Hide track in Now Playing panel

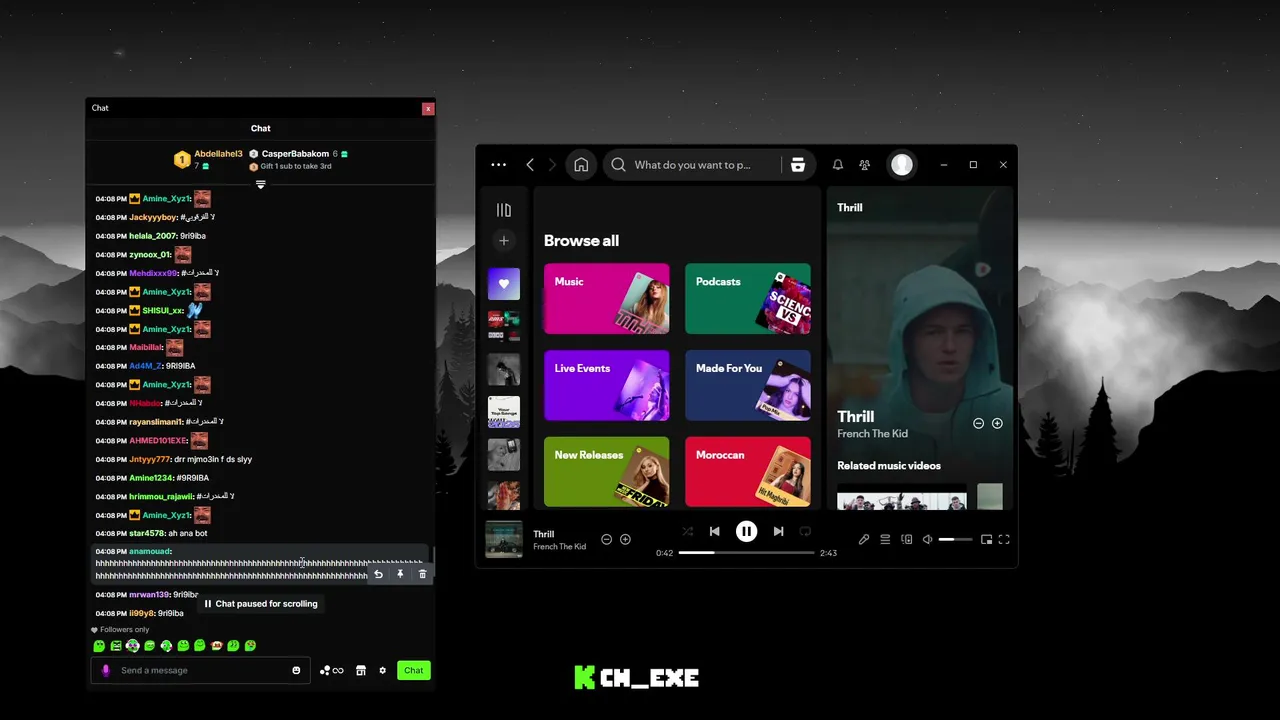click(x=979, y=424)
